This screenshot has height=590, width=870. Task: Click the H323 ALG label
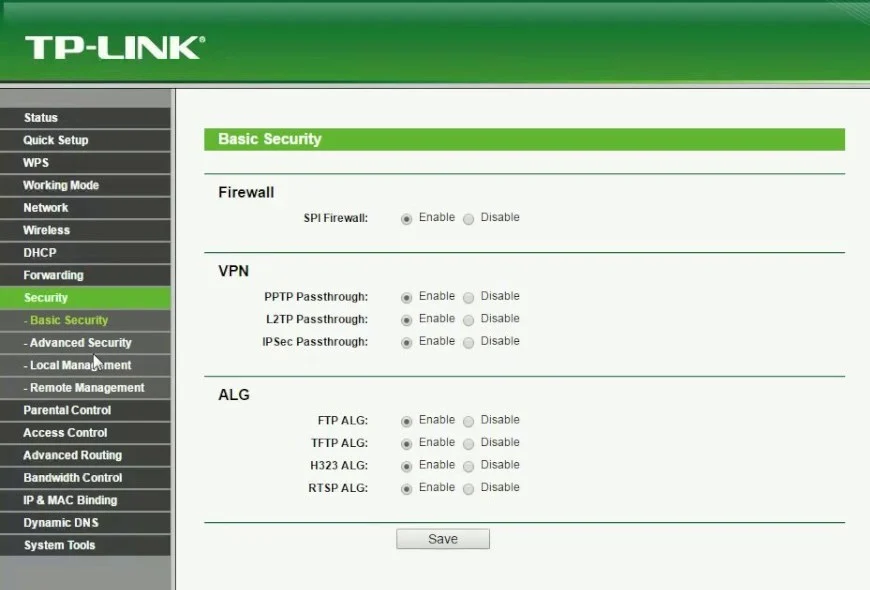pos(339,466)
